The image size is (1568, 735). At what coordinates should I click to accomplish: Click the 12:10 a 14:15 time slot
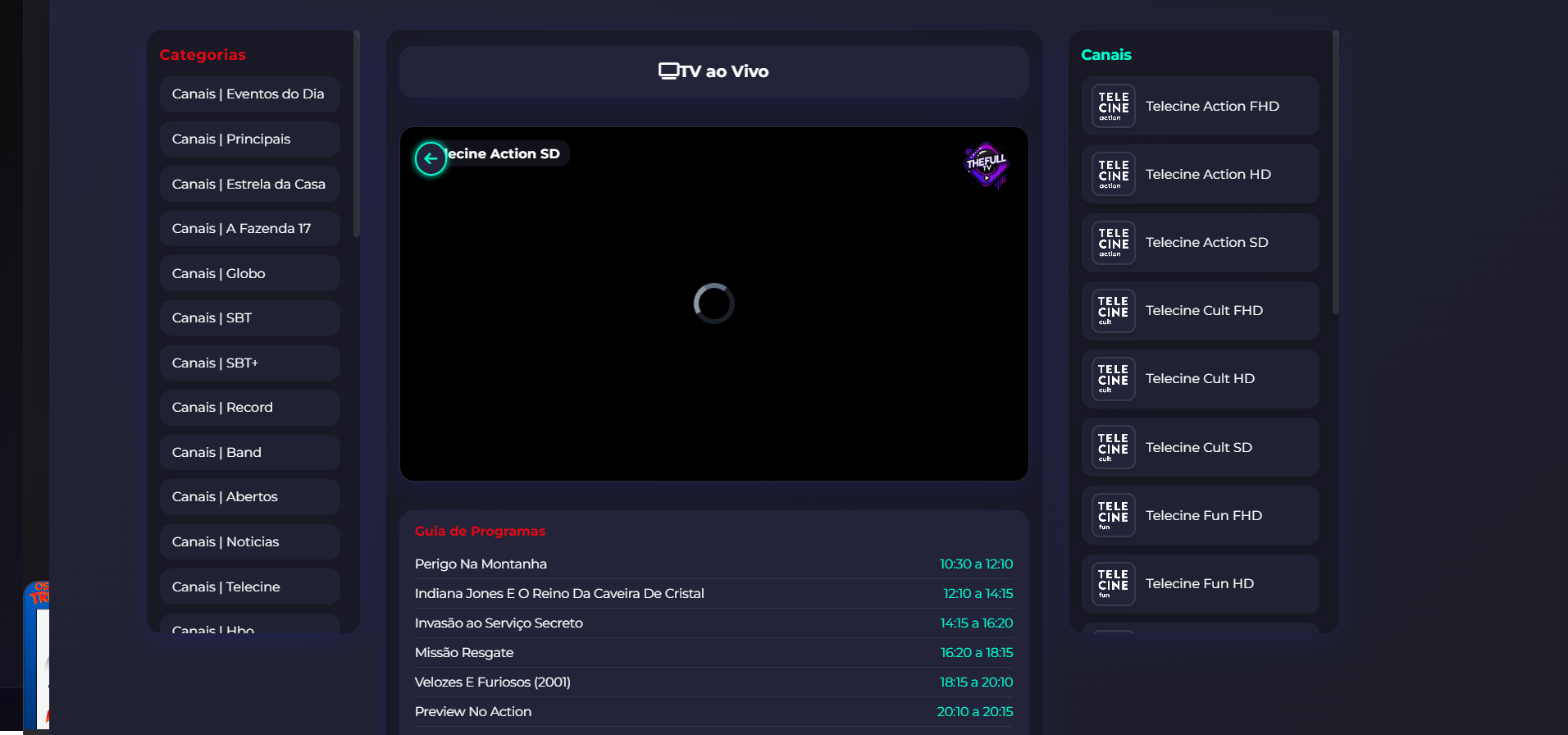point(978,593)
